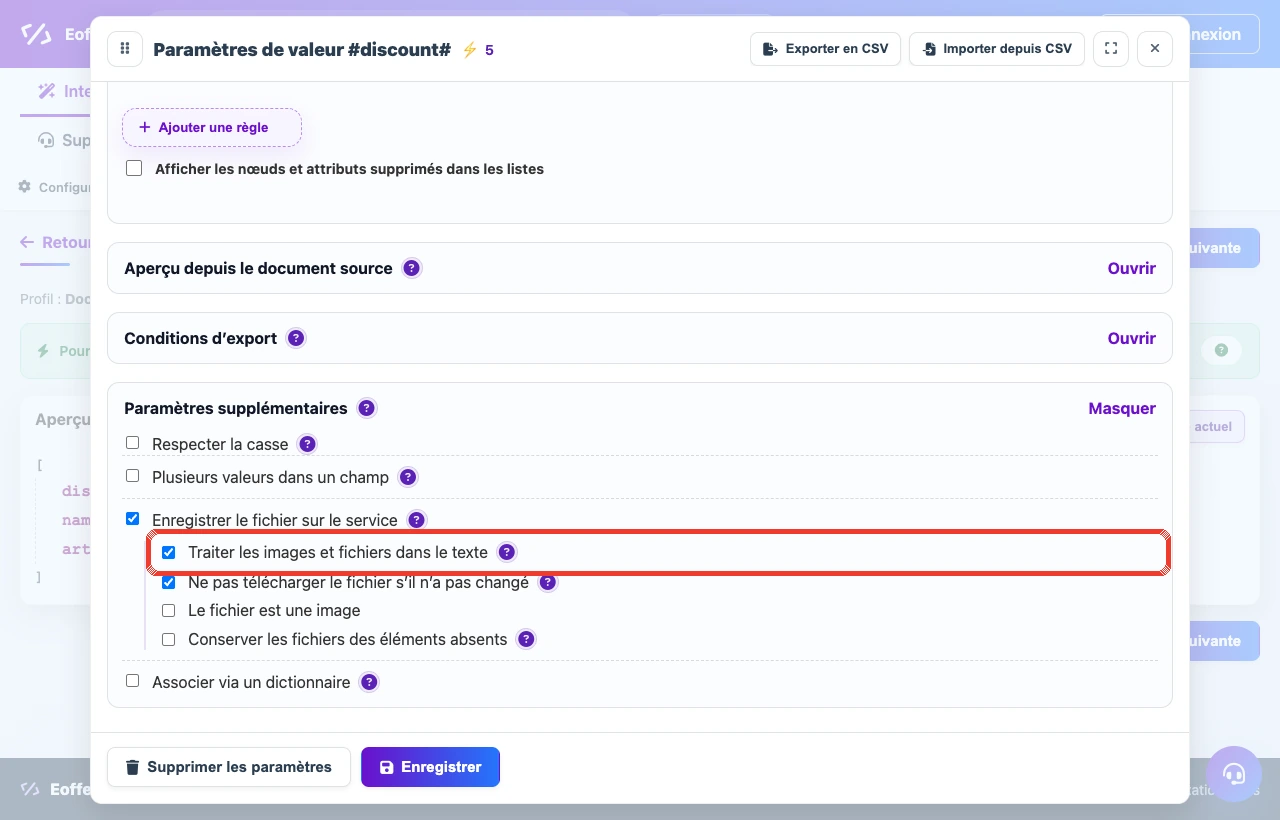
Task: Click the Paramètres supplémentaires section heading
Action: point(236,408)
